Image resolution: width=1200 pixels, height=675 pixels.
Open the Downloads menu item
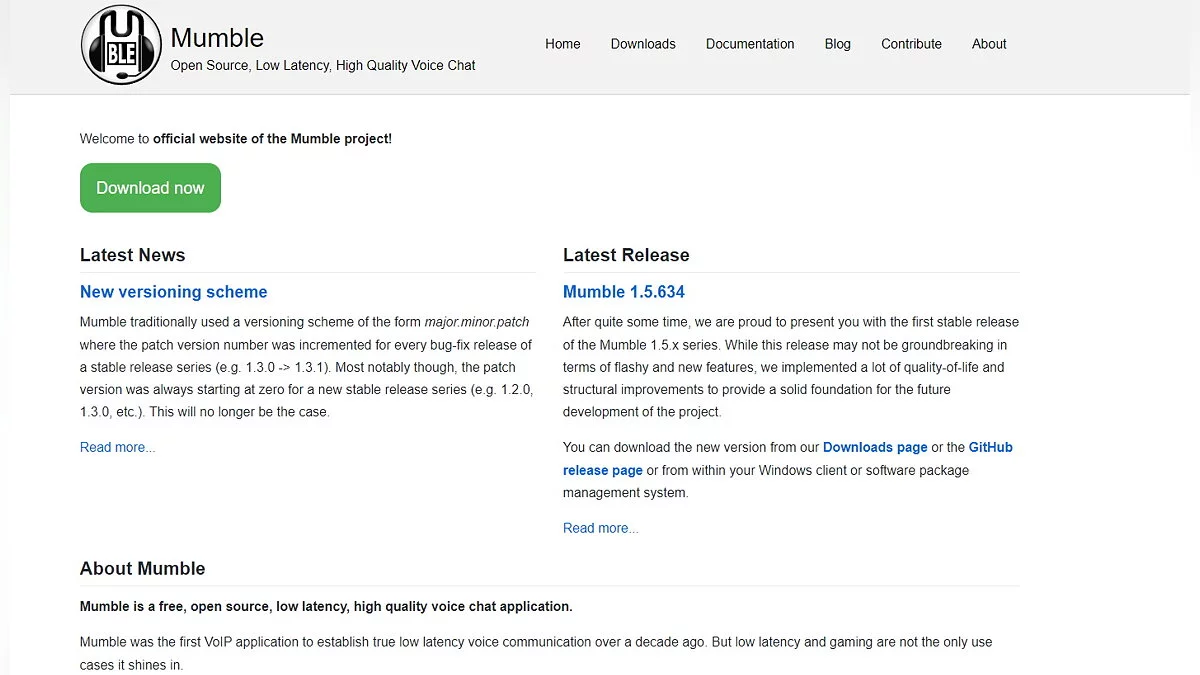point(643,44)
